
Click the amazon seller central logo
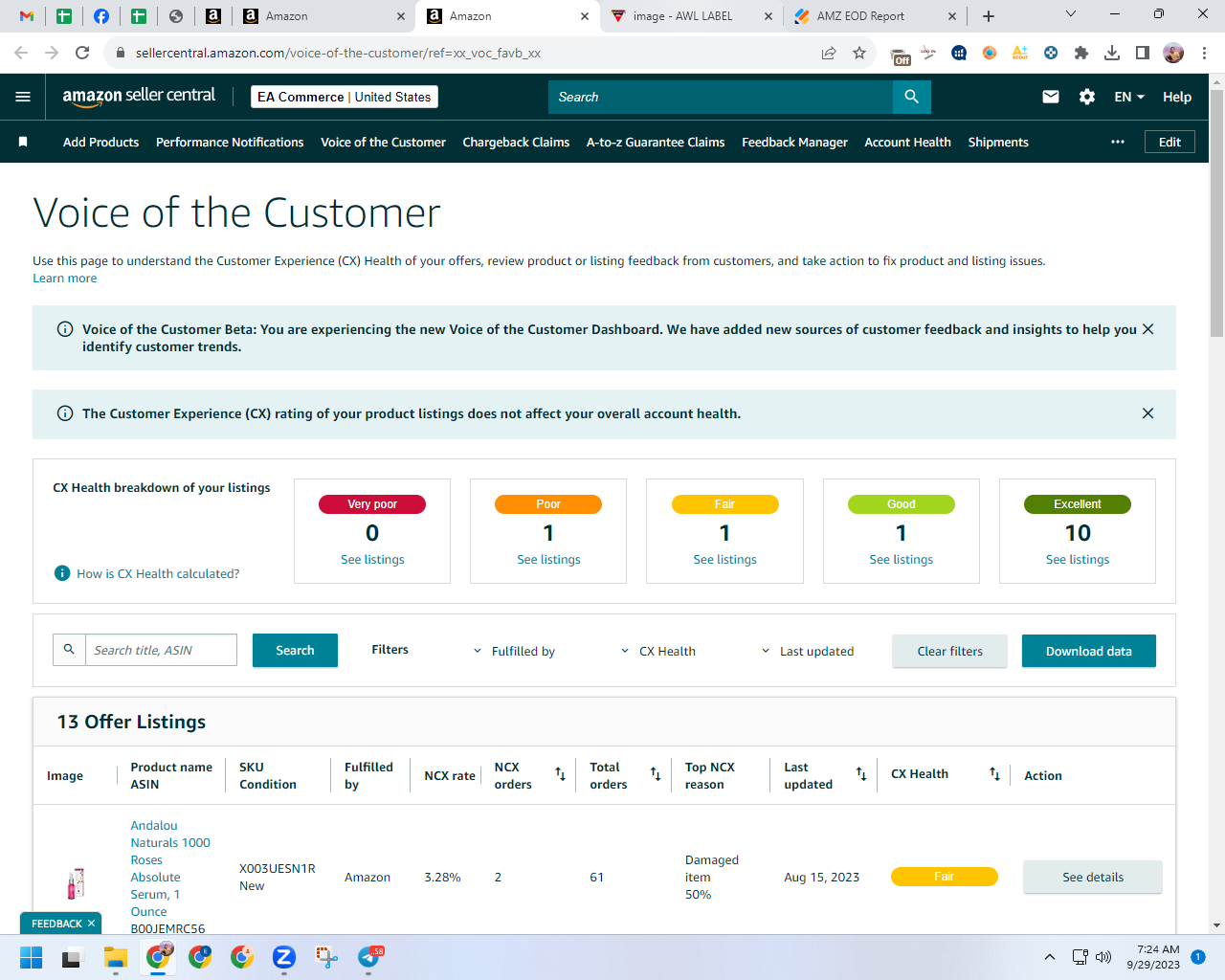point(139,96)
